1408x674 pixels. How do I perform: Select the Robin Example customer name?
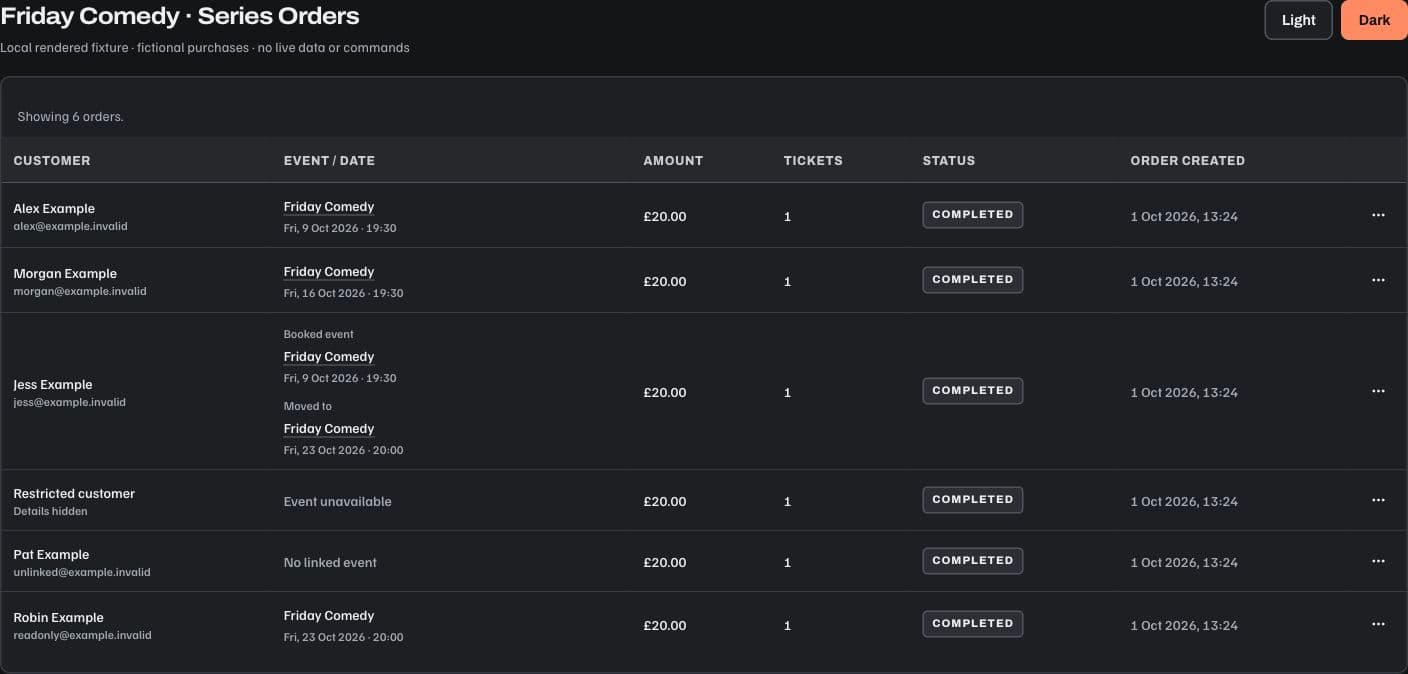click(58, 618)
